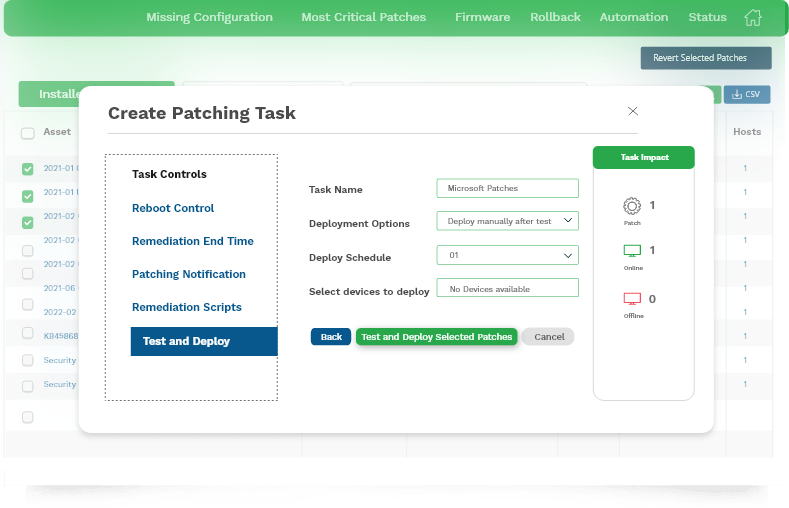Select Reboot Control in the task sidebar
Screen dimensions: 789x508
(x=173, y=208)
